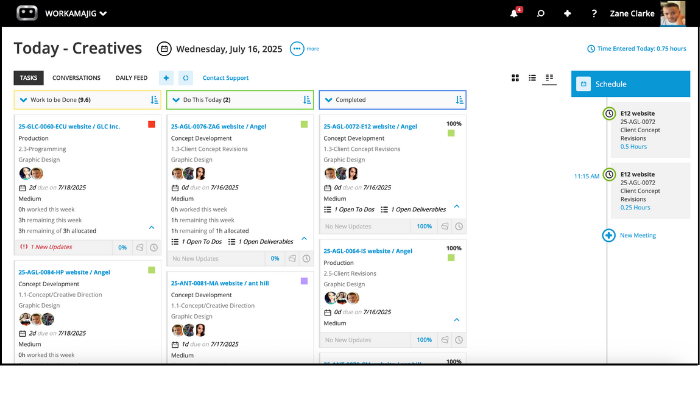Open 1 Open Deliverables on ZAG card

point(261,242)
